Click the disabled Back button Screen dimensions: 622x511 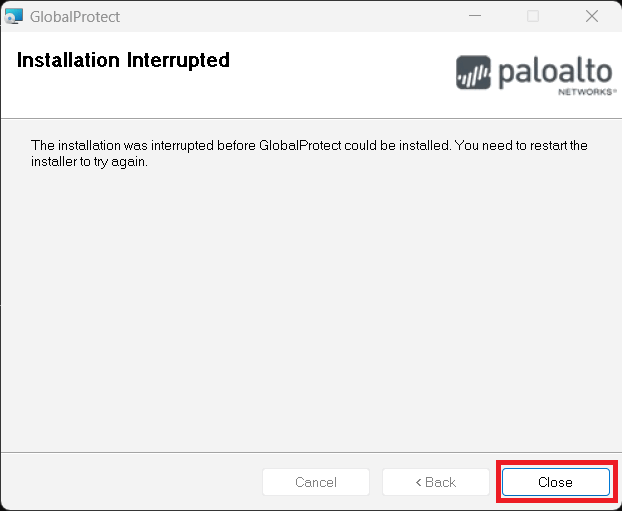click(436, 482)
